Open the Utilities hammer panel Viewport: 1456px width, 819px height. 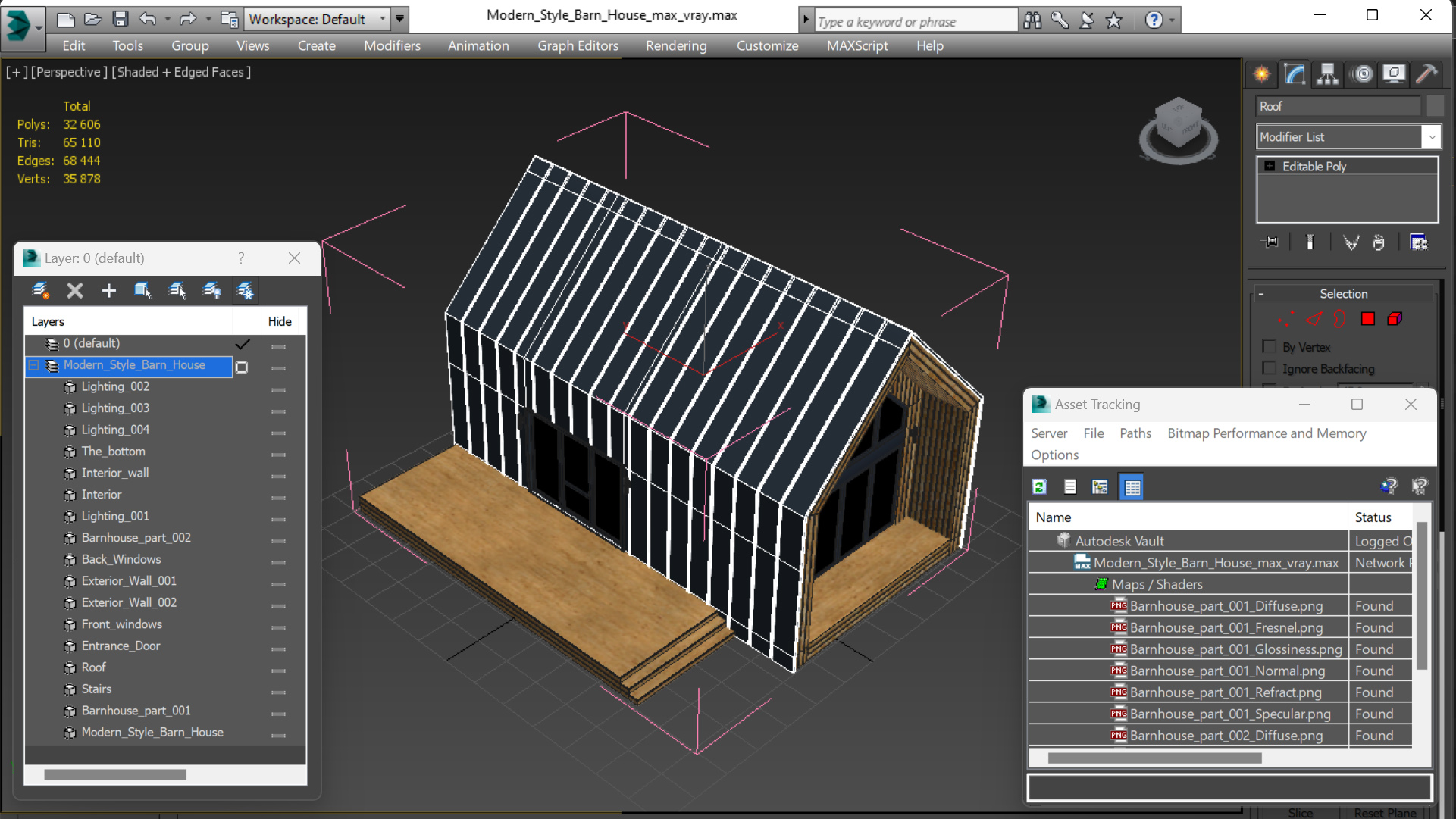pos(1426,74)
